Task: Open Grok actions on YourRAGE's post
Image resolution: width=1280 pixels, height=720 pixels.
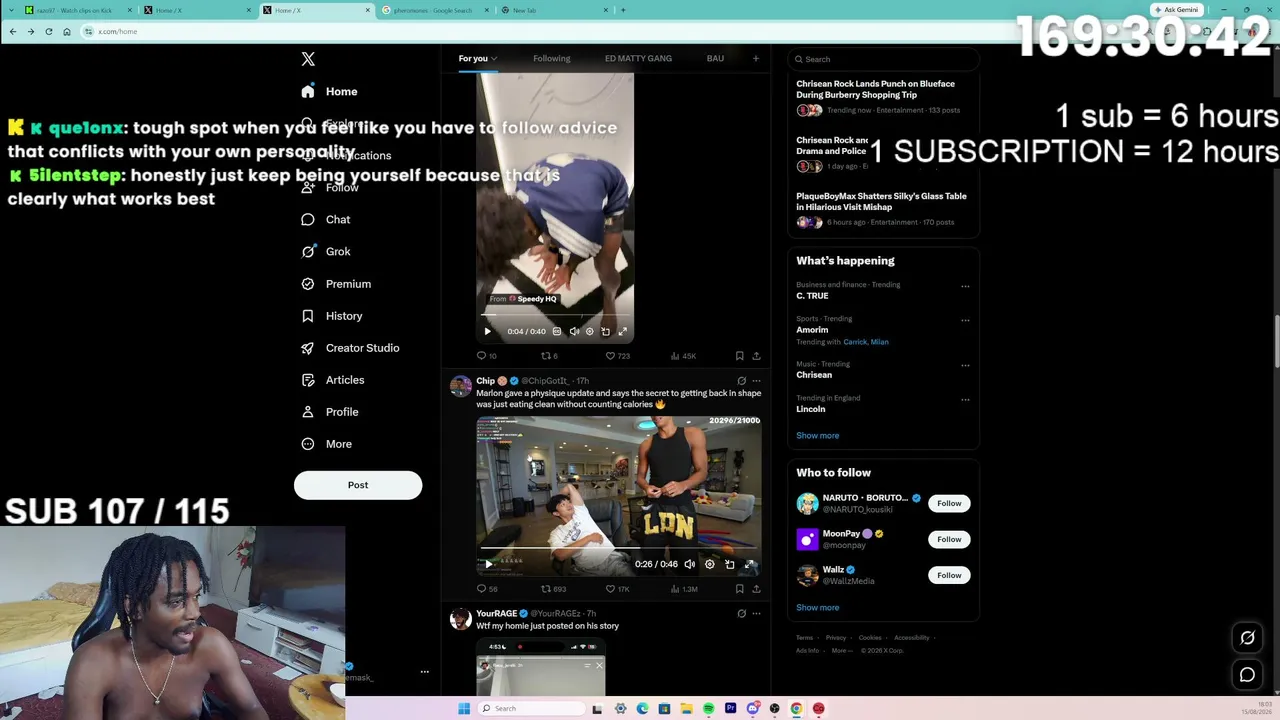Action: pyautogui.click(x=741, y=614)
